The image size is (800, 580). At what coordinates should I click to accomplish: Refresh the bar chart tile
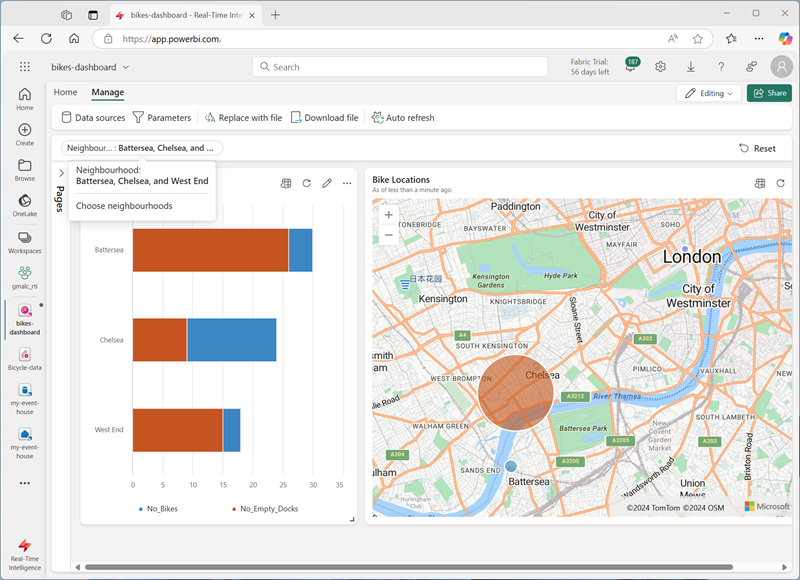coord(307,183)
